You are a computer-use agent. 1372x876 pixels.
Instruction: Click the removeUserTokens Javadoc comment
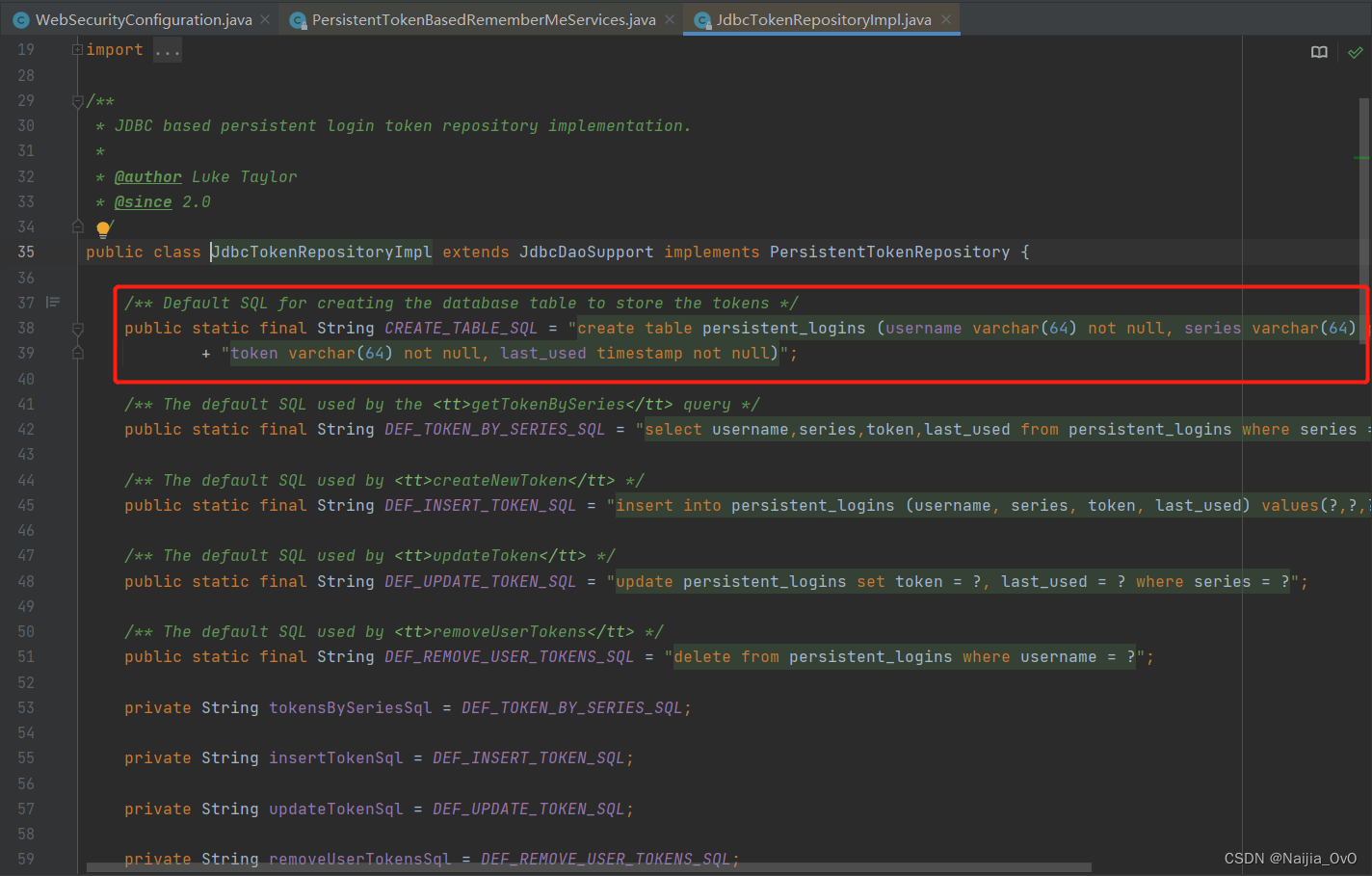394,631
